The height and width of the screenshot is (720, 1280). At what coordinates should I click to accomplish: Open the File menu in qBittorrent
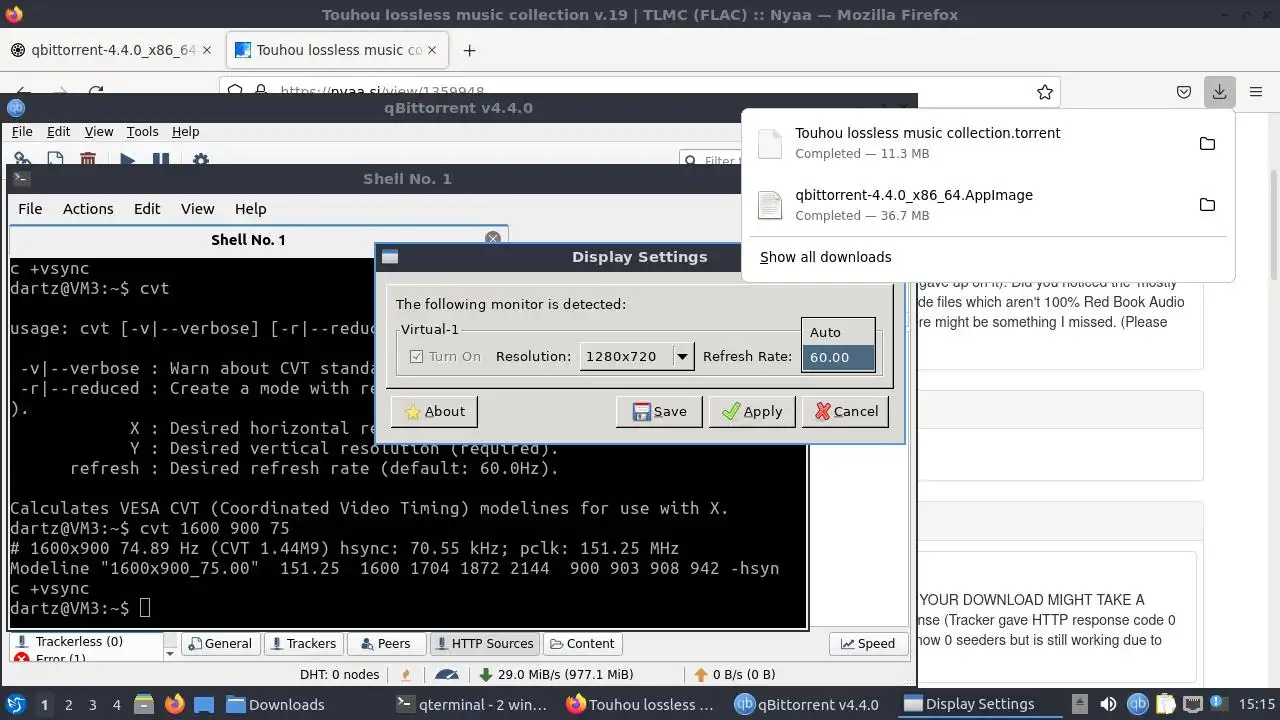(22, 131)
